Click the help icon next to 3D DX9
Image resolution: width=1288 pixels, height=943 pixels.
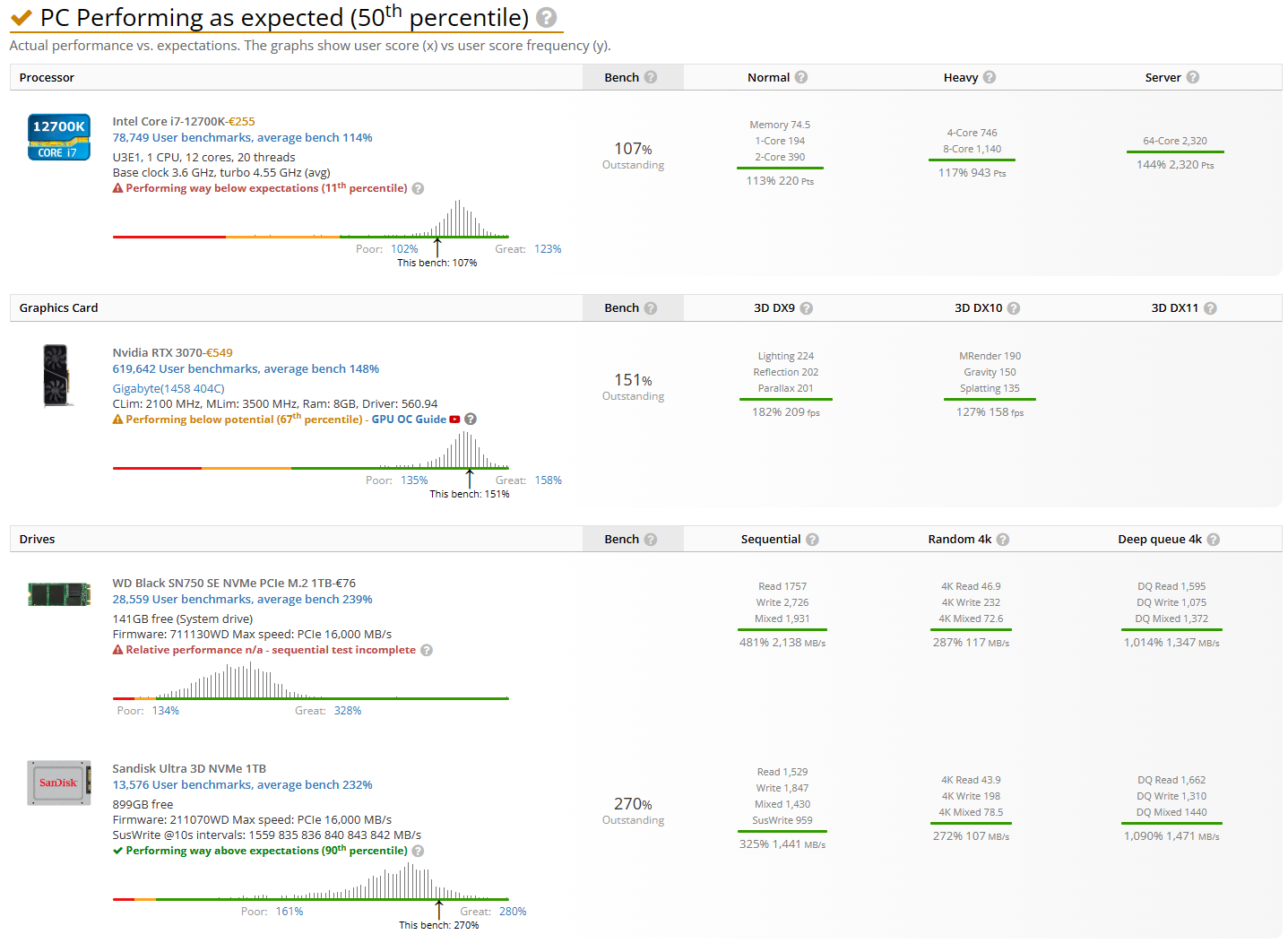pos(807,308)
